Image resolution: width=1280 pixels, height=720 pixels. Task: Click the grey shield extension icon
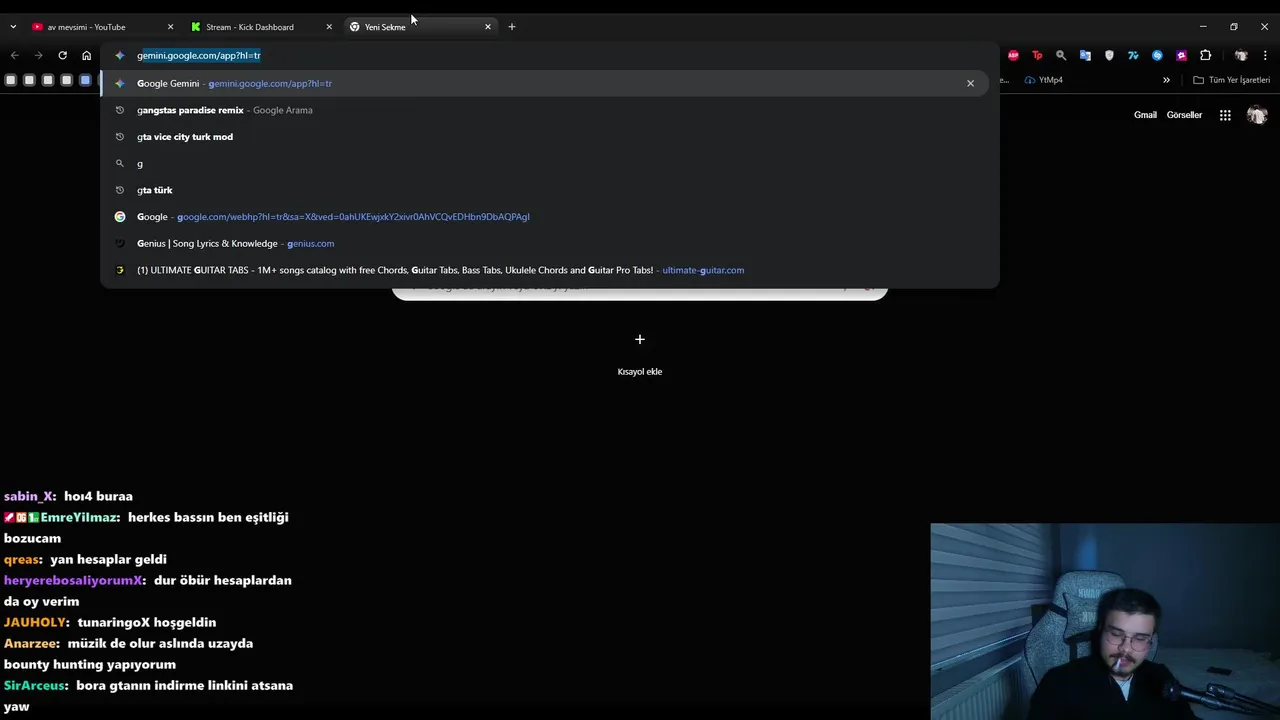1109,55
